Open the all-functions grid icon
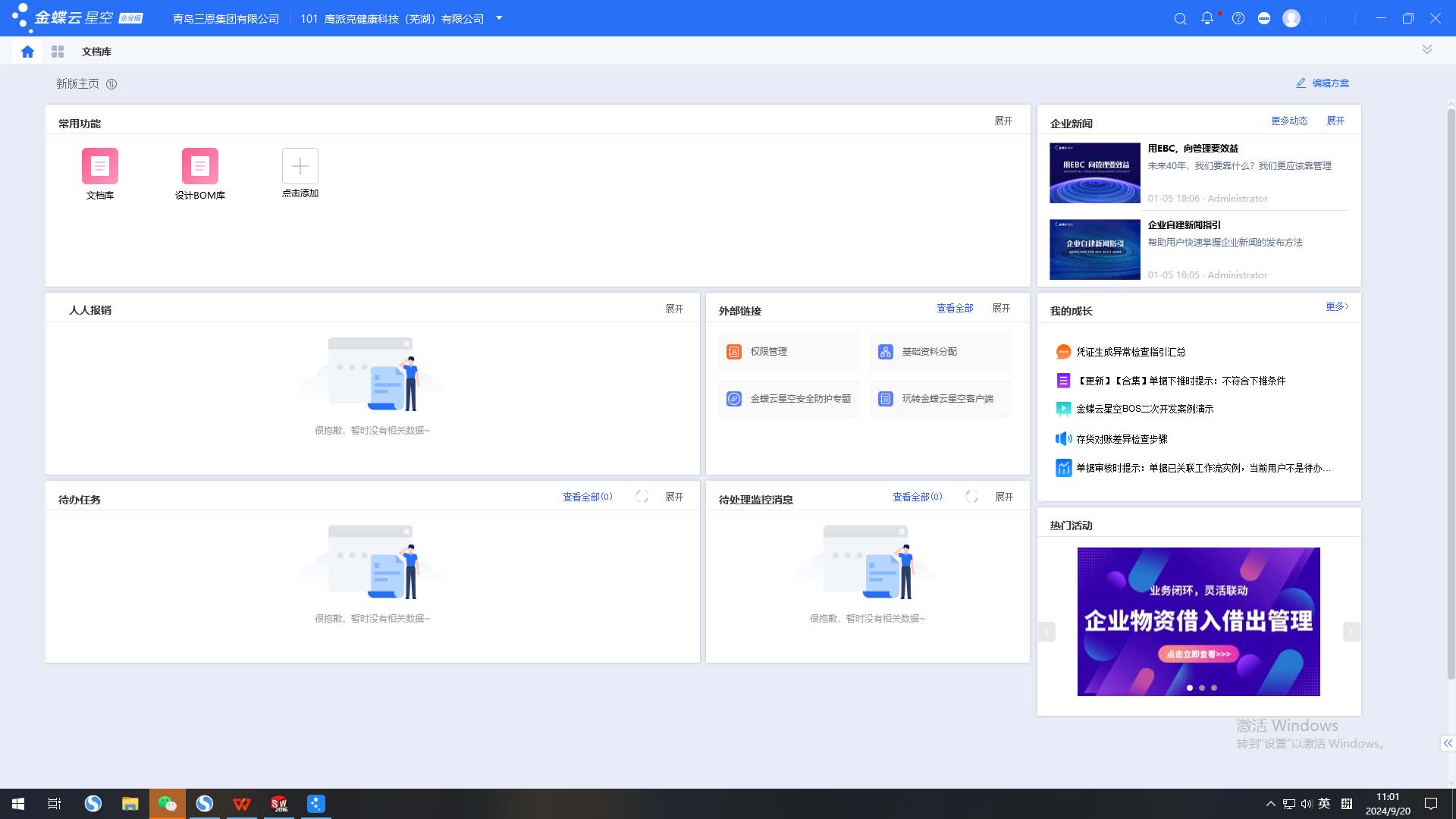The width and height of the screenshot is (1456, 819). pyautogui.click(x=58, y=52)
